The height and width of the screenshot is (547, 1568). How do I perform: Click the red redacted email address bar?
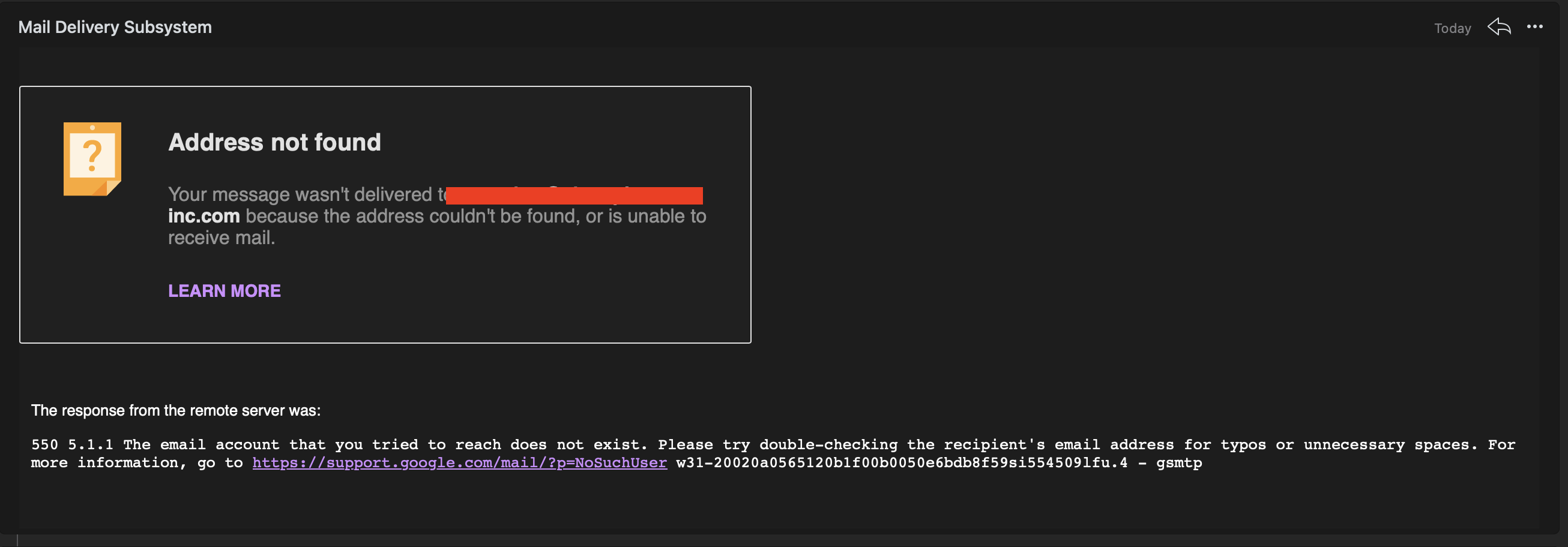coord(574,196)
